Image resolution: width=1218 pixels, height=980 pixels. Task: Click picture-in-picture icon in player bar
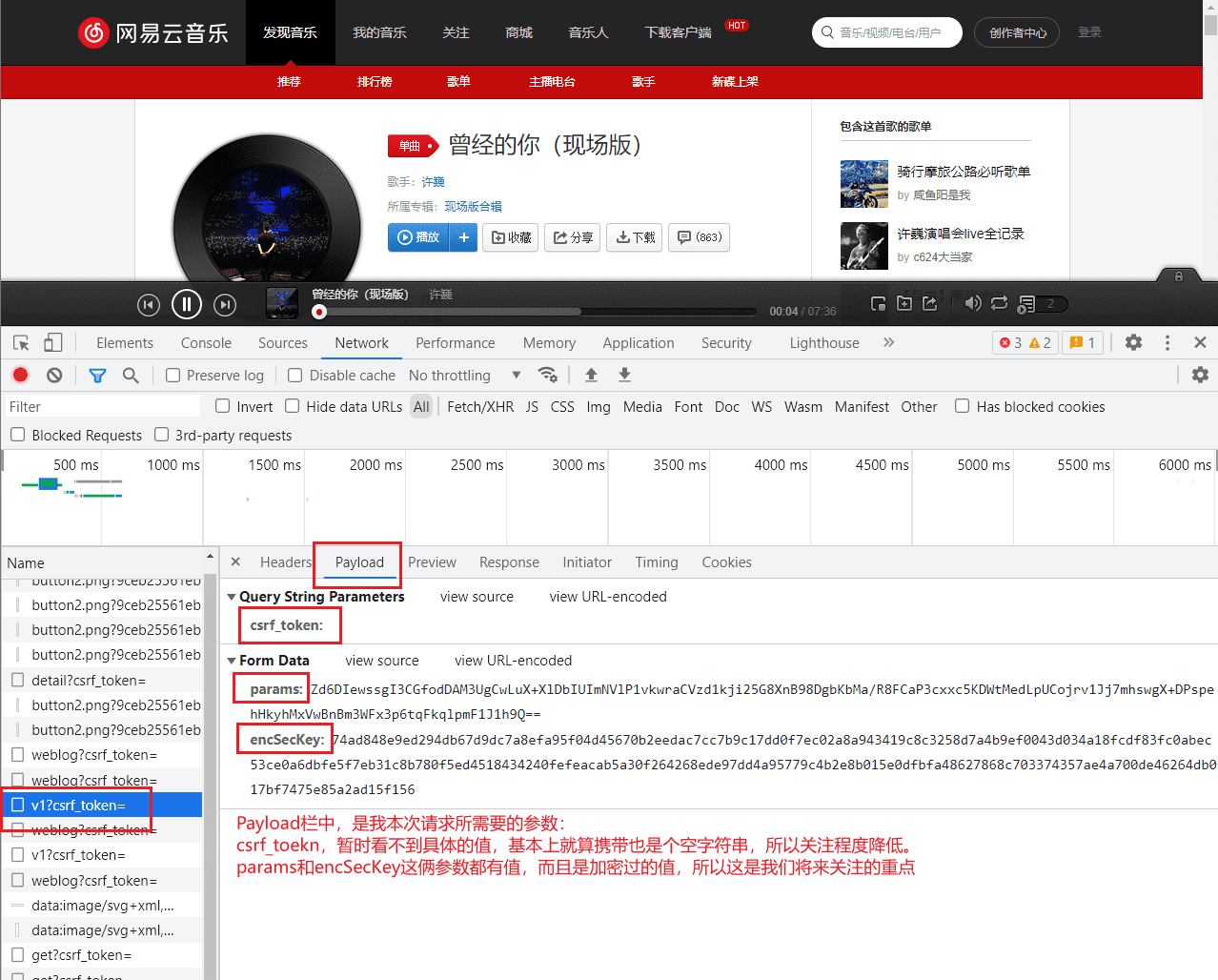tap(879, 303)
